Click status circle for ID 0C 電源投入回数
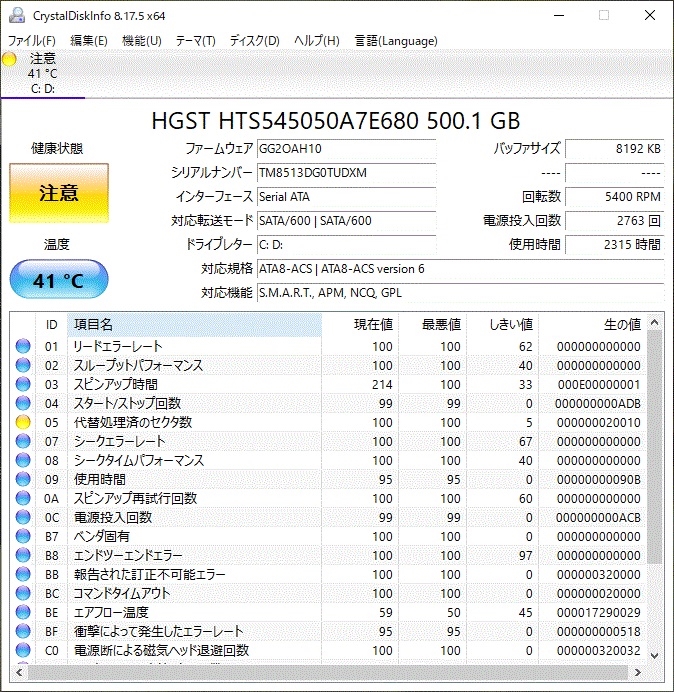Screen dimensions: 674x692 (x=23, y=517)
